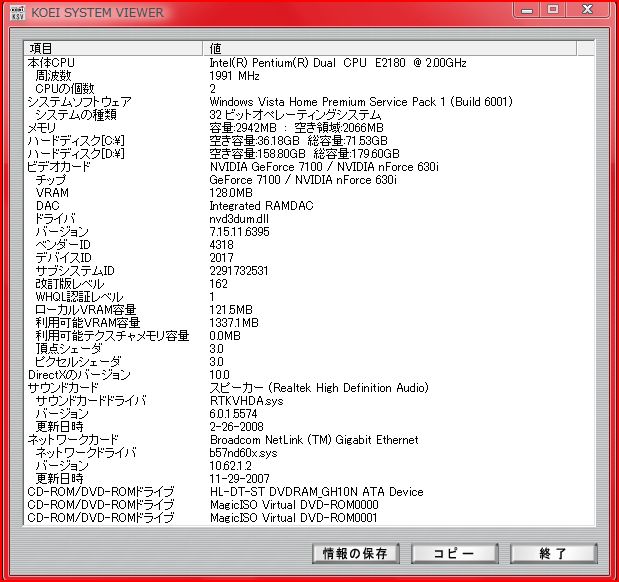Close the KOEI SYSTEM VIEWER window
The height and width of the screenshot is (582, 619).
pos(587,9)
